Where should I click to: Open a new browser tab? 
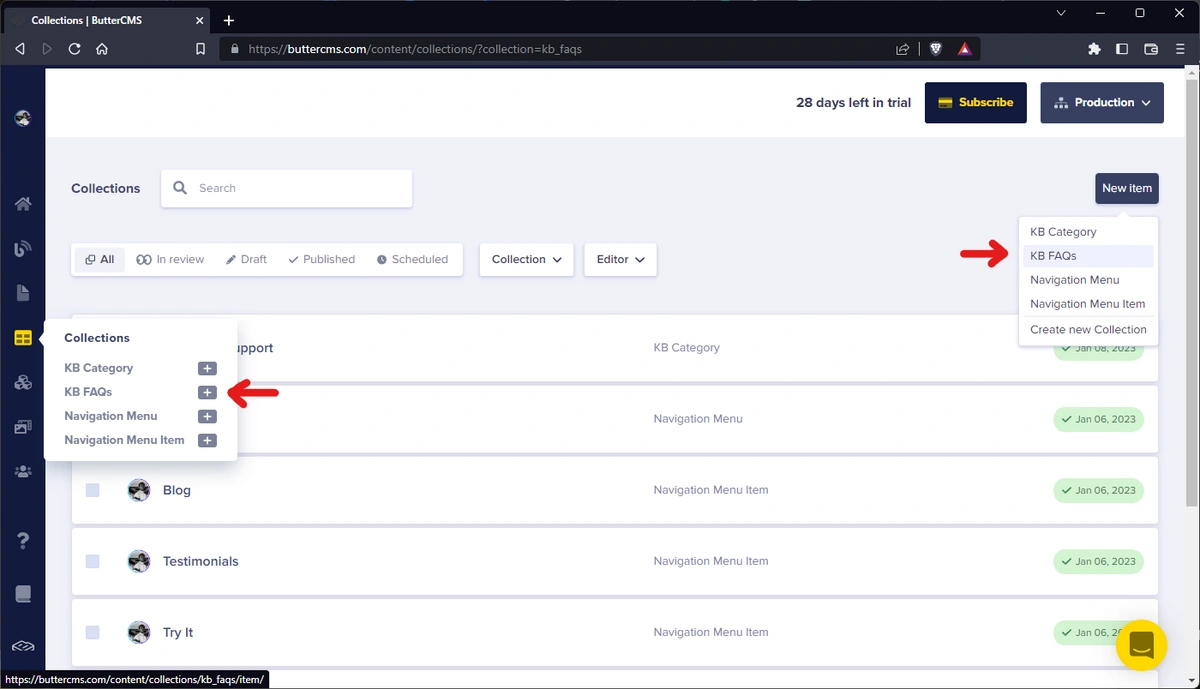pyautogui.click(x=229, y=20)
